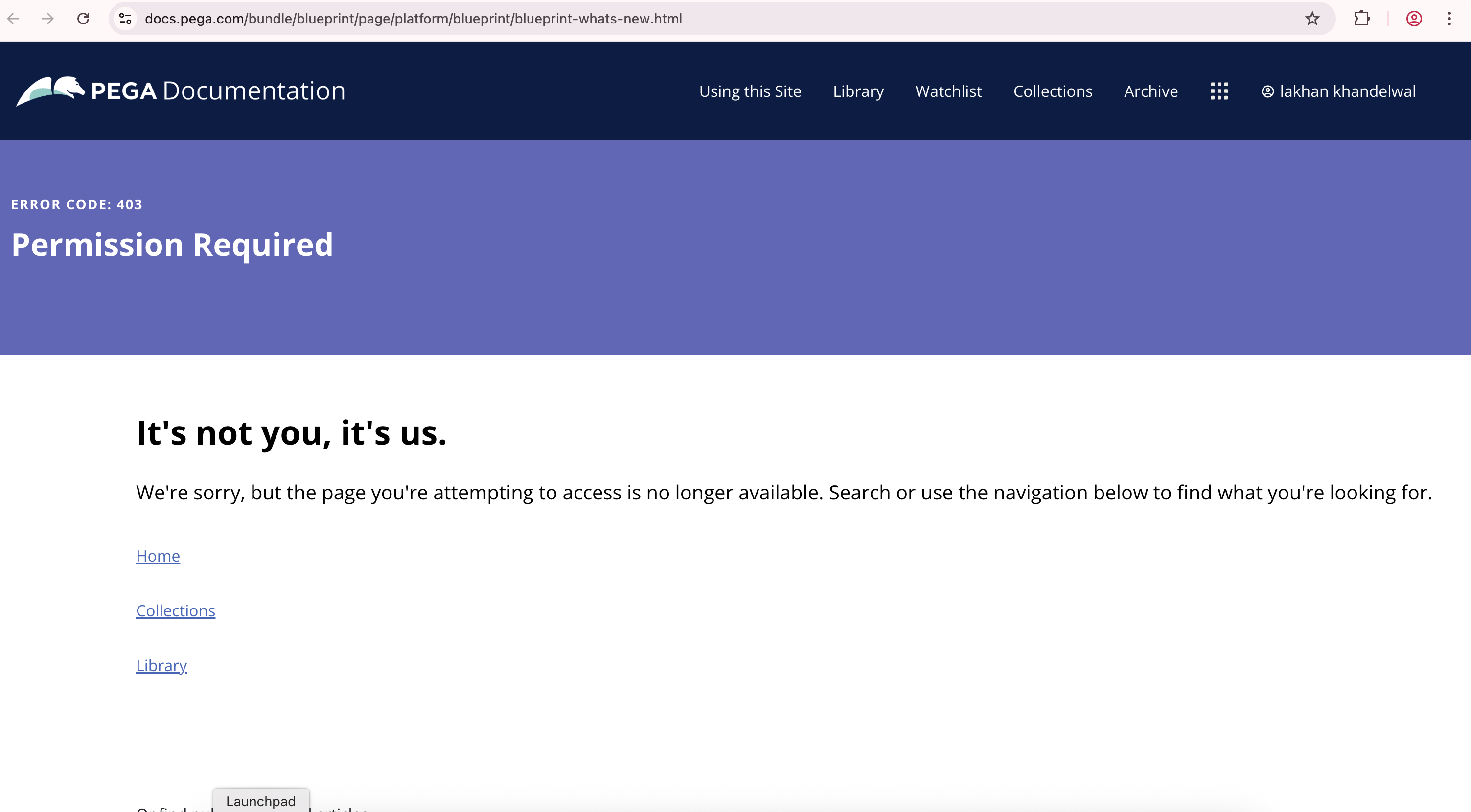
Task: Click the Library link in page body
Action: 161,665
